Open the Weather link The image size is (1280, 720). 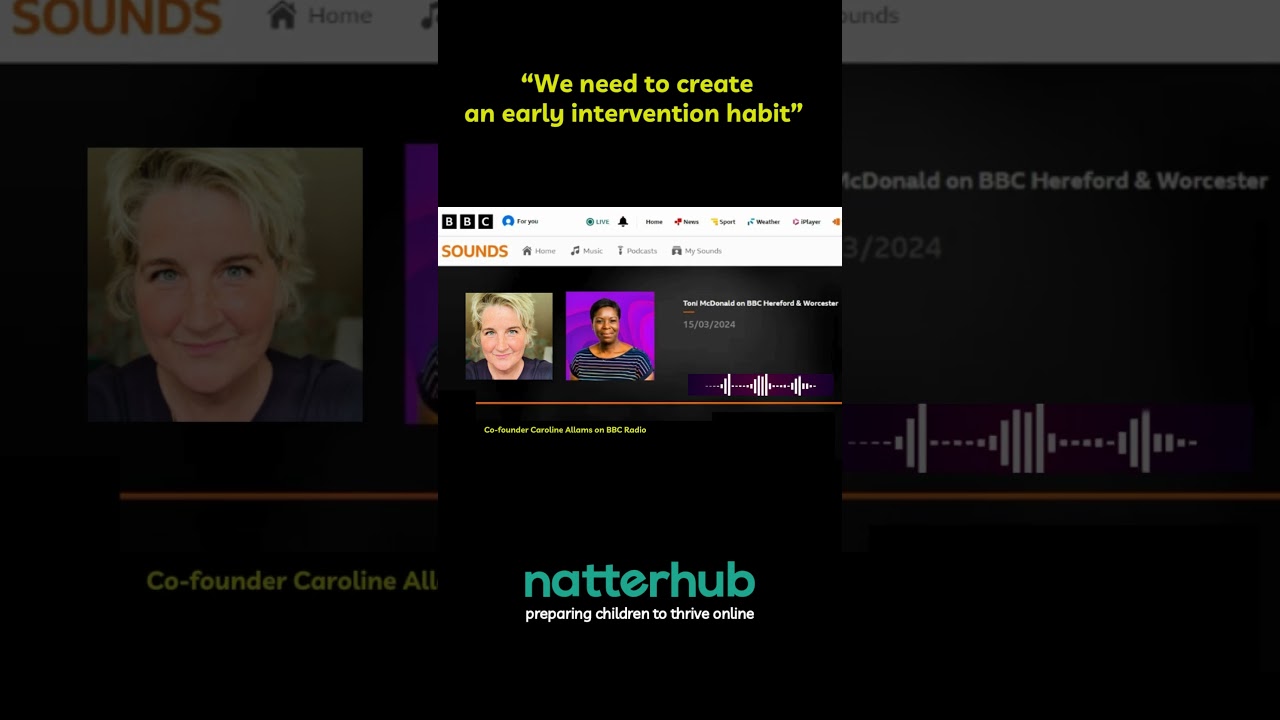[763, 222]
